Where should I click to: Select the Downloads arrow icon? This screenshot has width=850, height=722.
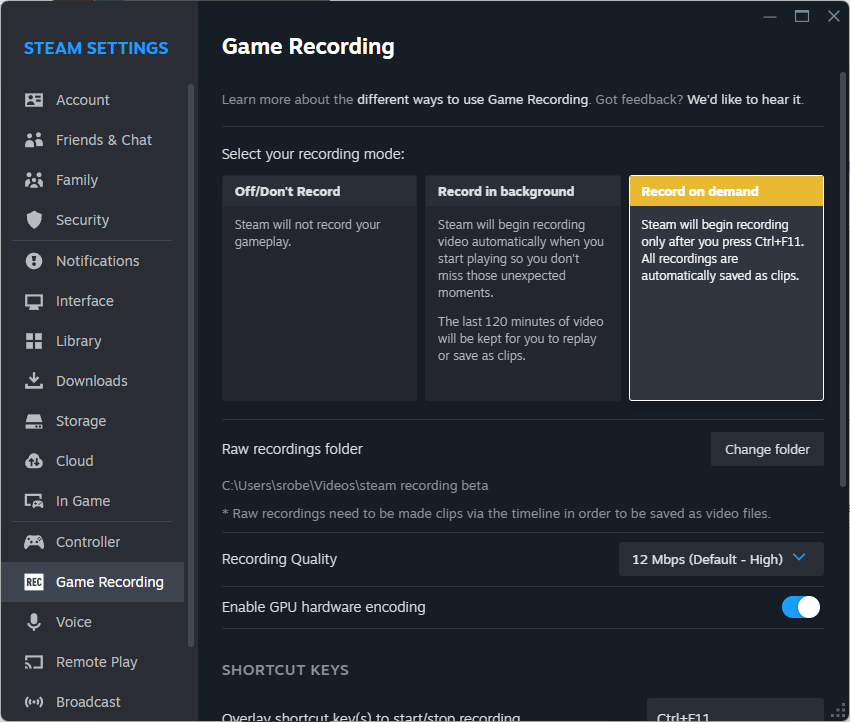pyautogui.click(x=34, y=380)
